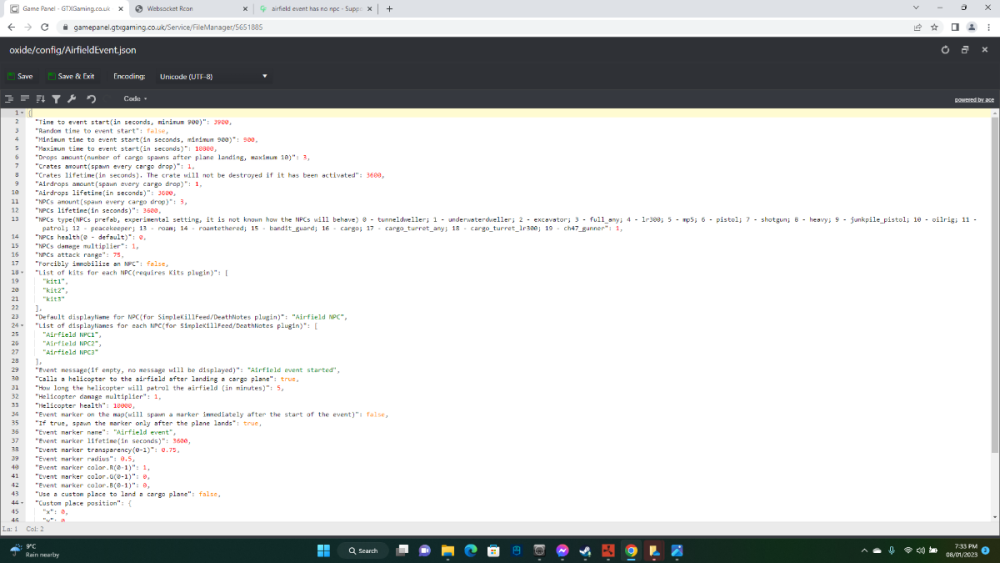The width and height of the screenshot is (1000, 563).
Task: Go forward in browser history
Action: (27, 27)
